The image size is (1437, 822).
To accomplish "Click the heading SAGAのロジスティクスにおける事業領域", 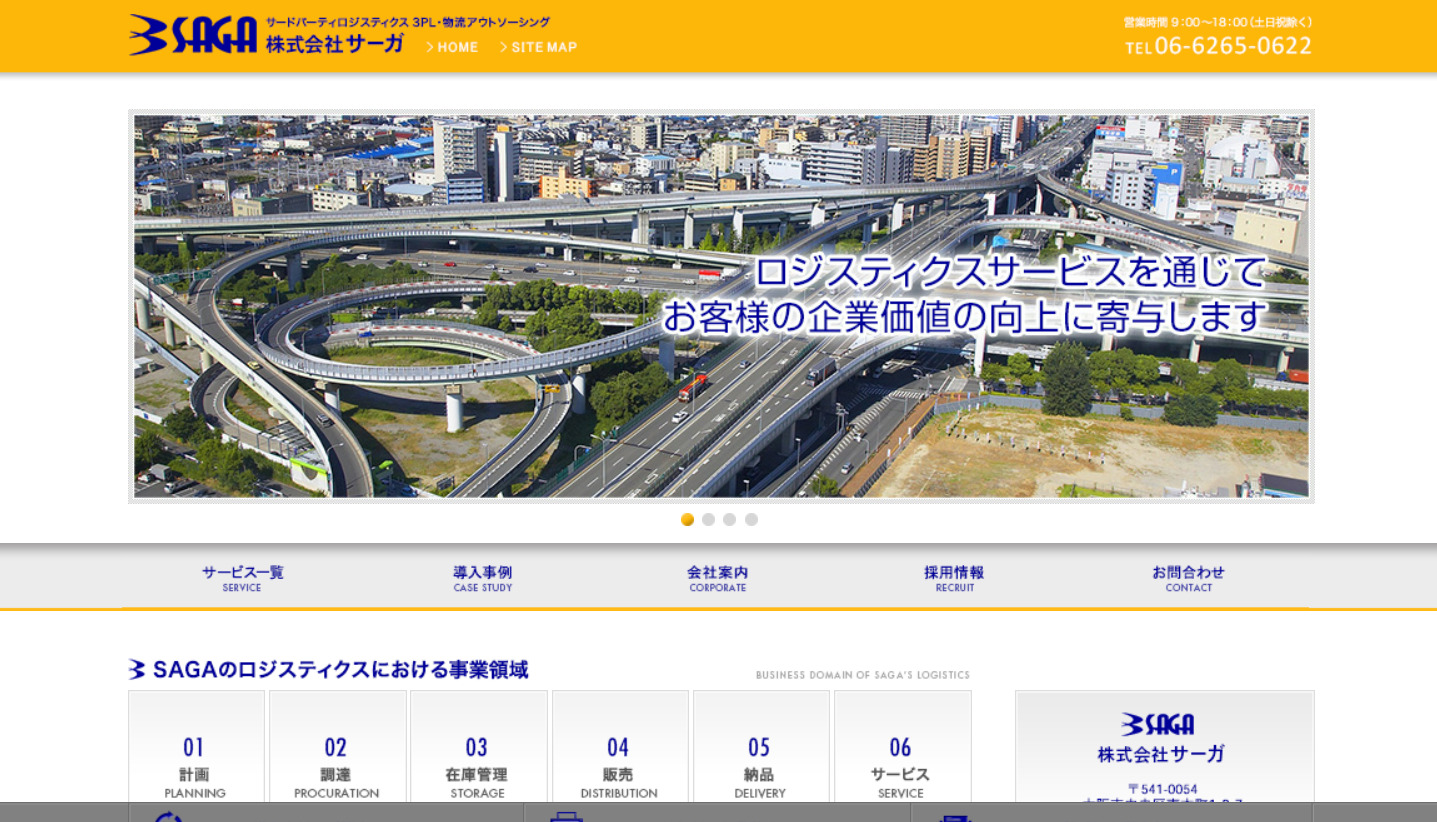I will pos(329,669).
